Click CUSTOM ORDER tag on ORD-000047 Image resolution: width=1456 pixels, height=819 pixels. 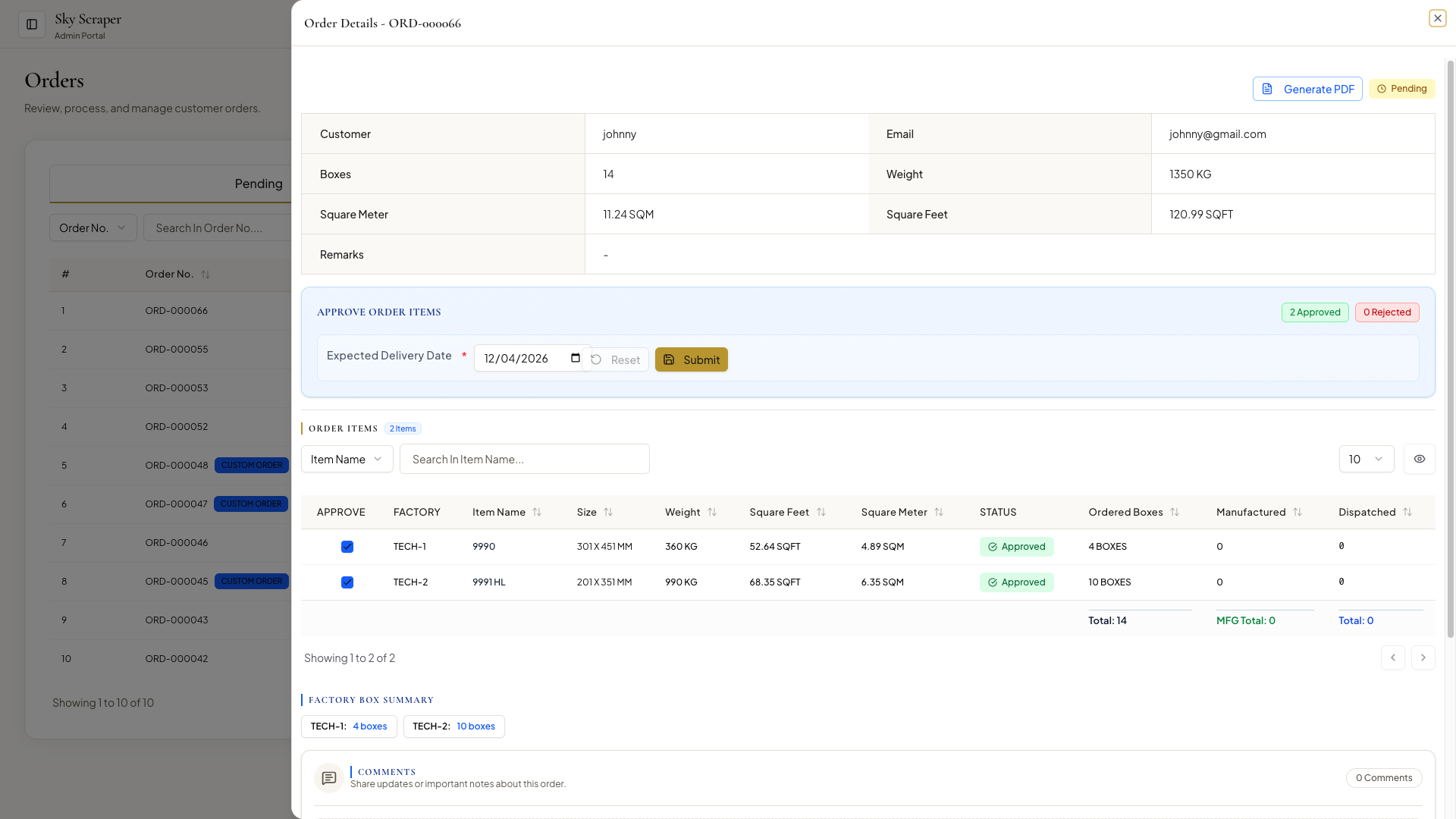251,504
